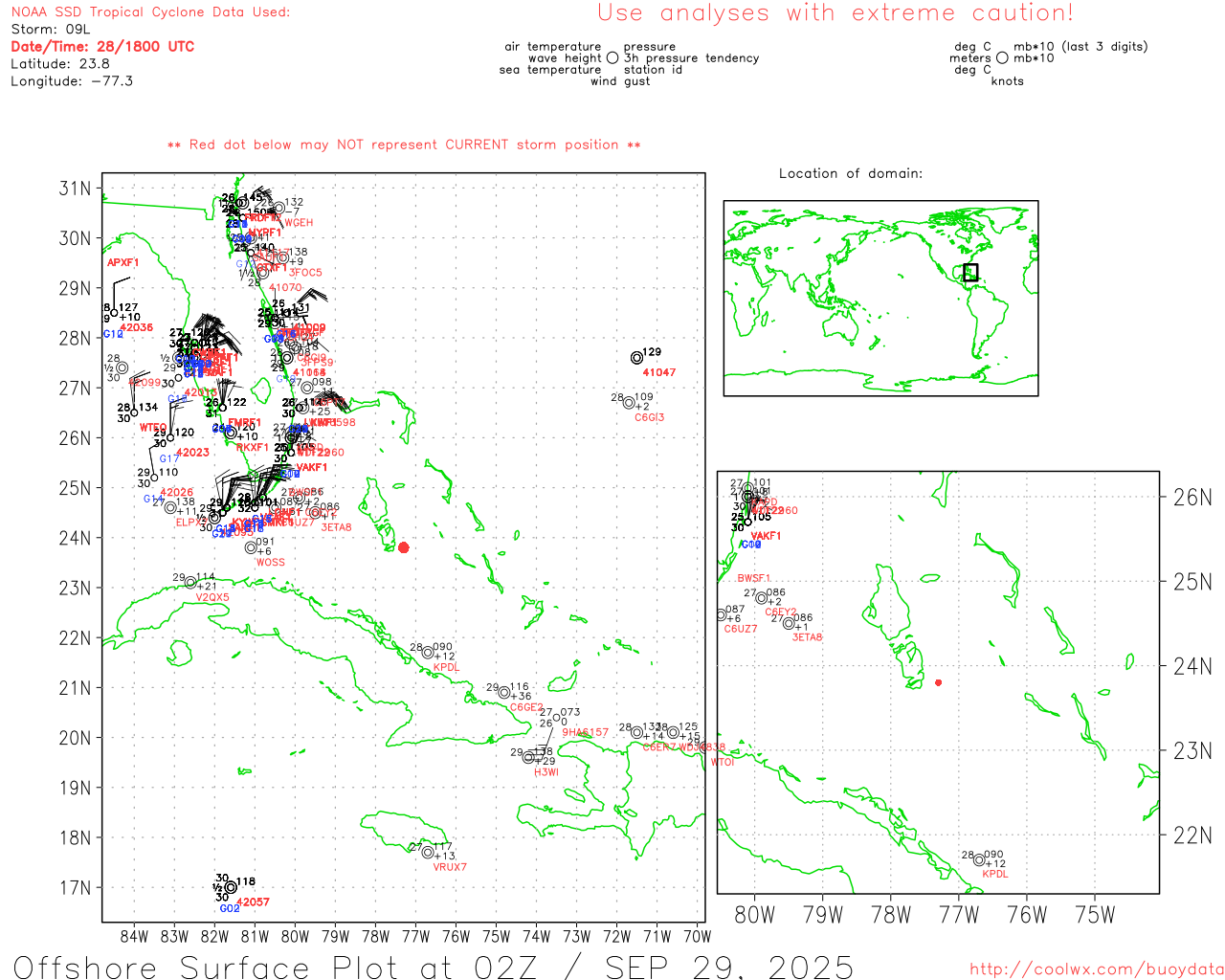Click the H3WI station circle
1225x980 pixels.
pyautogui.click(x=528, y=757)
